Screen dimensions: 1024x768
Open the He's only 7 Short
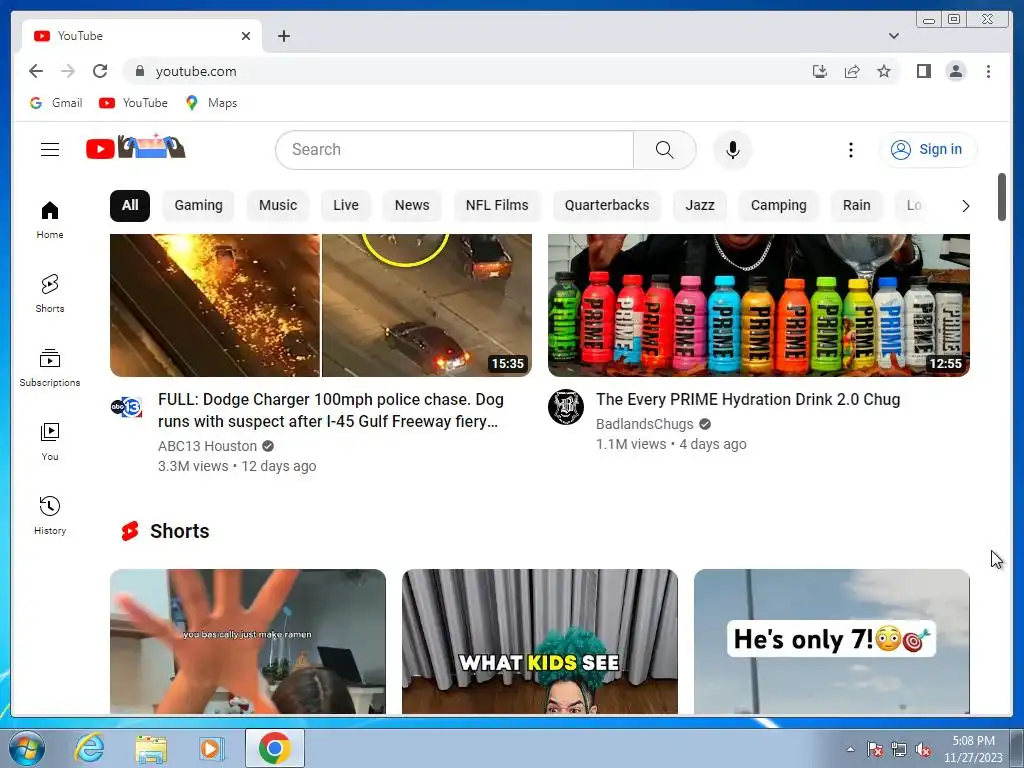tap(831, 641)
